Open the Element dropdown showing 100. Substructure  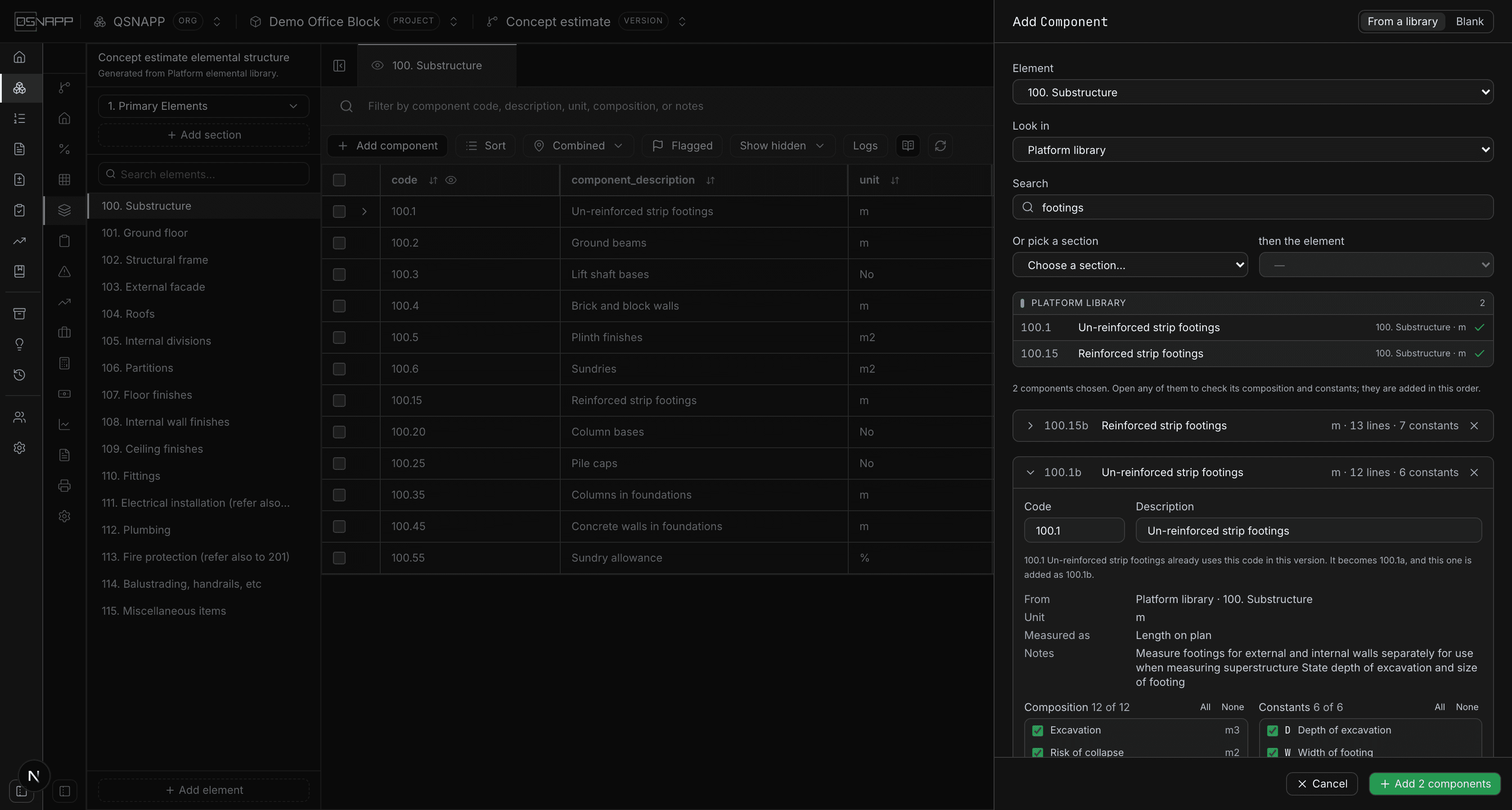coord(1252,92)
